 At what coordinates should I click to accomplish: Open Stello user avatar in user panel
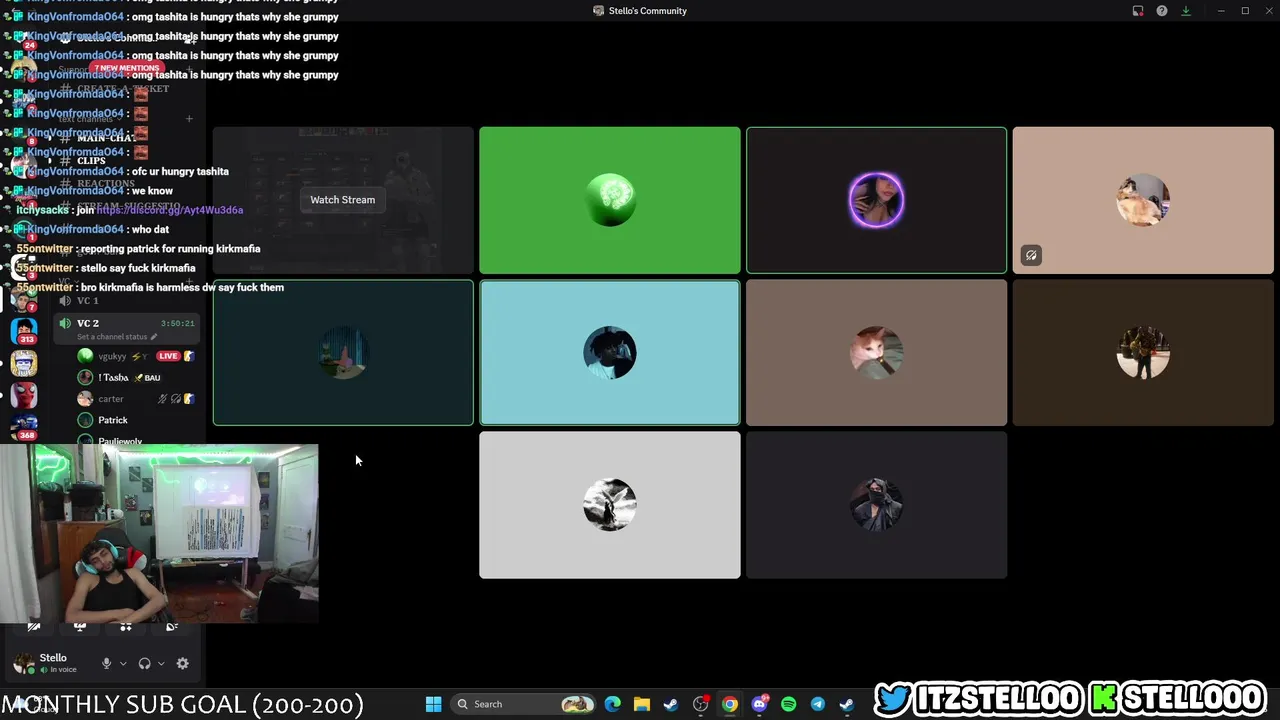coord(24,664)
